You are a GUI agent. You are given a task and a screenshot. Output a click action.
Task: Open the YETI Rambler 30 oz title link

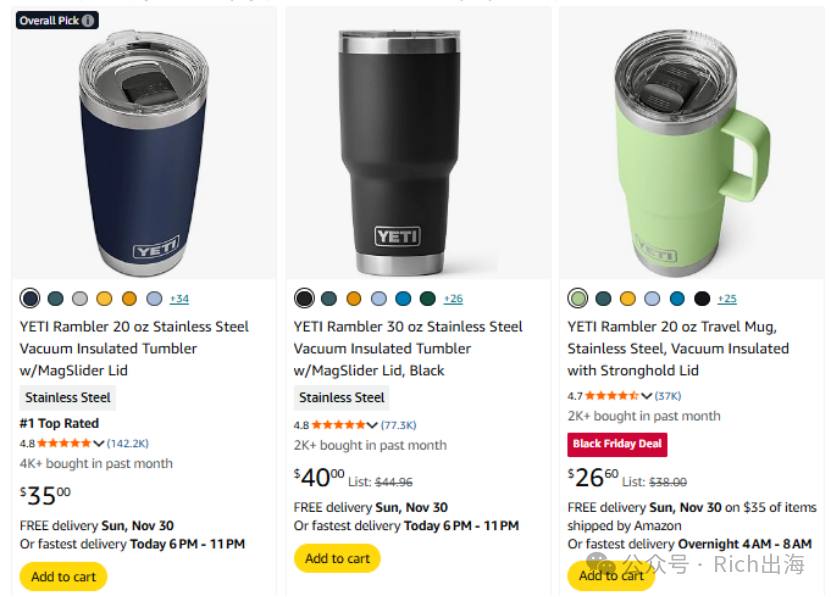coord(408,348)
